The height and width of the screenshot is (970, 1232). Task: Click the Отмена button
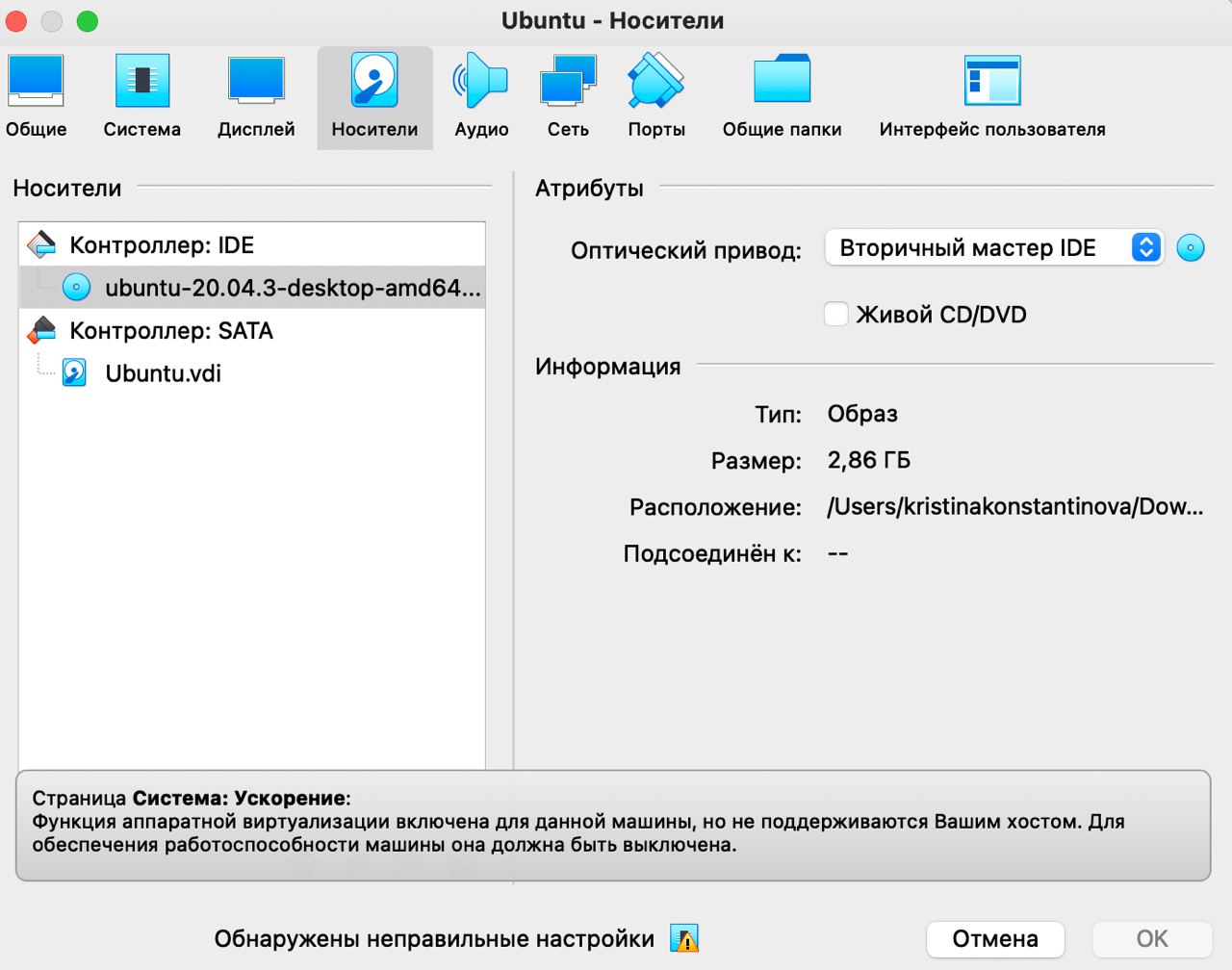pyautogui.click(x=995, y=939)
